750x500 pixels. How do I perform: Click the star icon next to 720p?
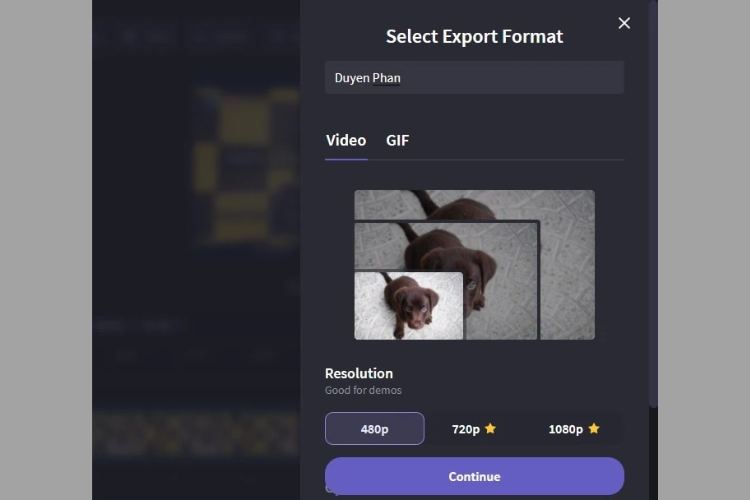point(490,428)
